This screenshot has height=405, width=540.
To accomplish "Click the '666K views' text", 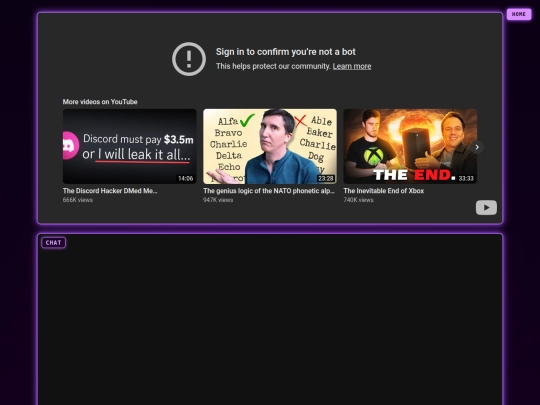I will coord(77,200).
